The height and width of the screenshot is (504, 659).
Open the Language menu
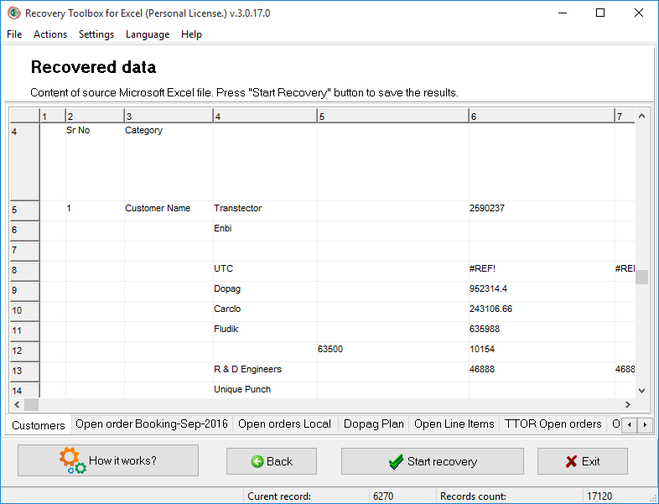[x=148, y=34]
